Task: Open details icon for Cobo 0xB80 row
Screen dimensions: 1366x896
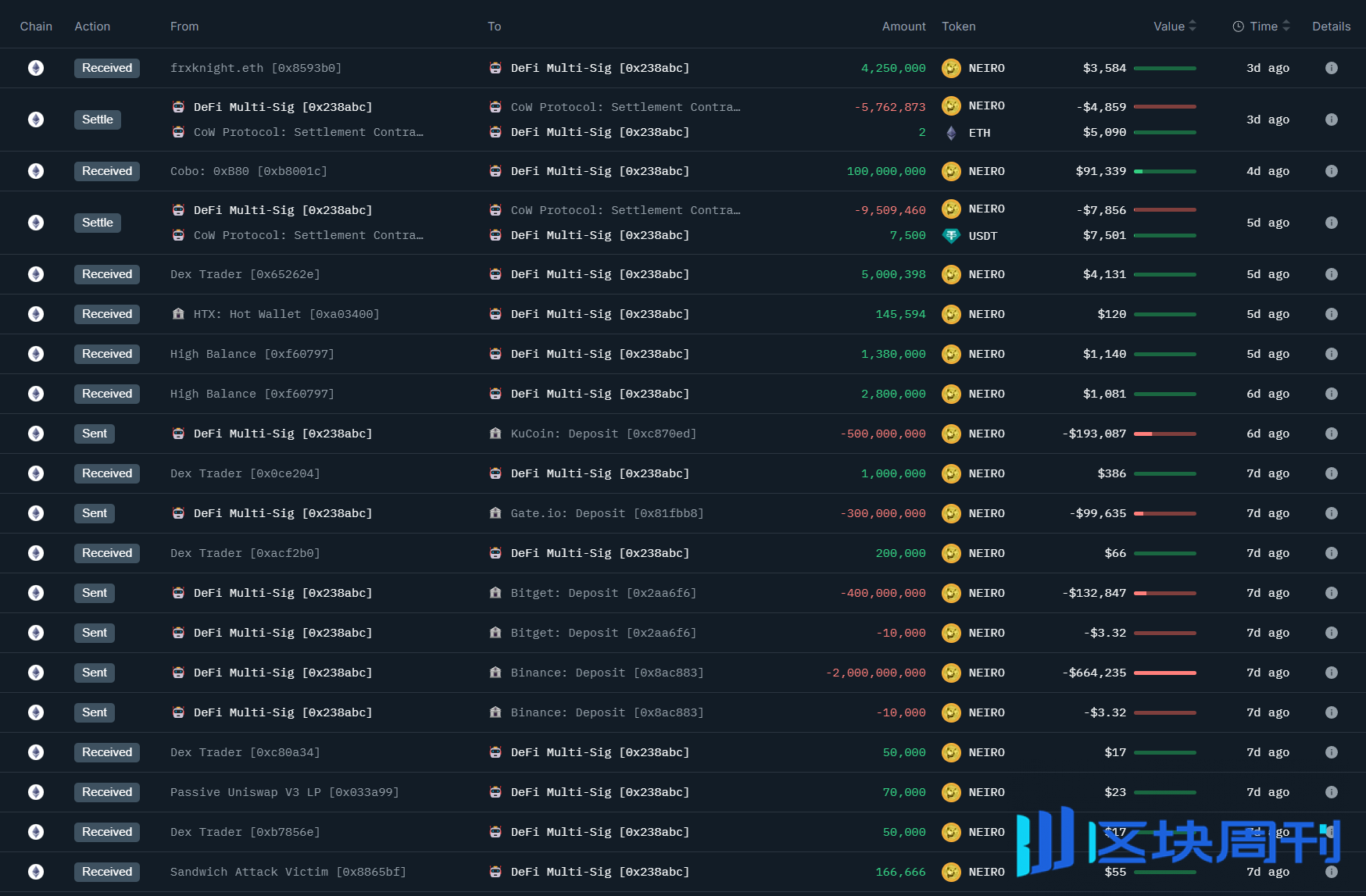Action: pyautogui.click(x=1332, y=171)
